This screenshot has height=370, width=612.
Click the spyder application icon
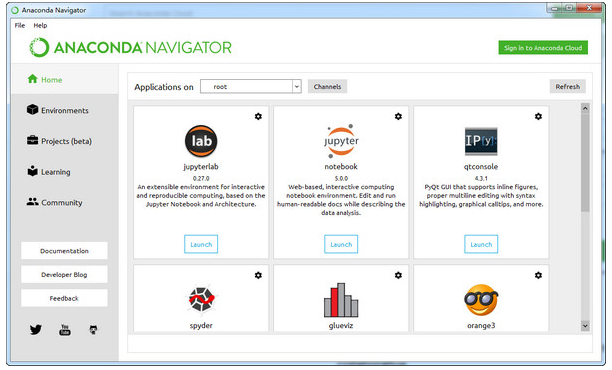[x=201, y=300]
